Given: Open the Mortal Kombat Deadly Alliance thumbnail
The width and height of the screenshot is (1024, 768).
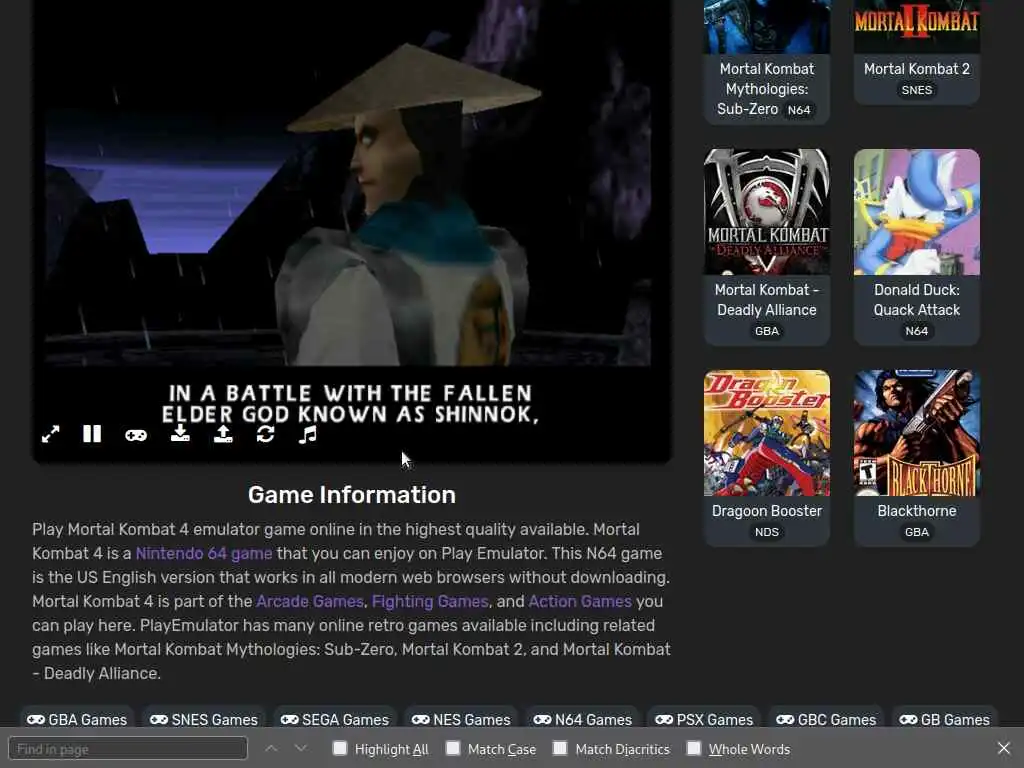Looking at the screenshot, I should pyautogui.click(x=767, y=212).
